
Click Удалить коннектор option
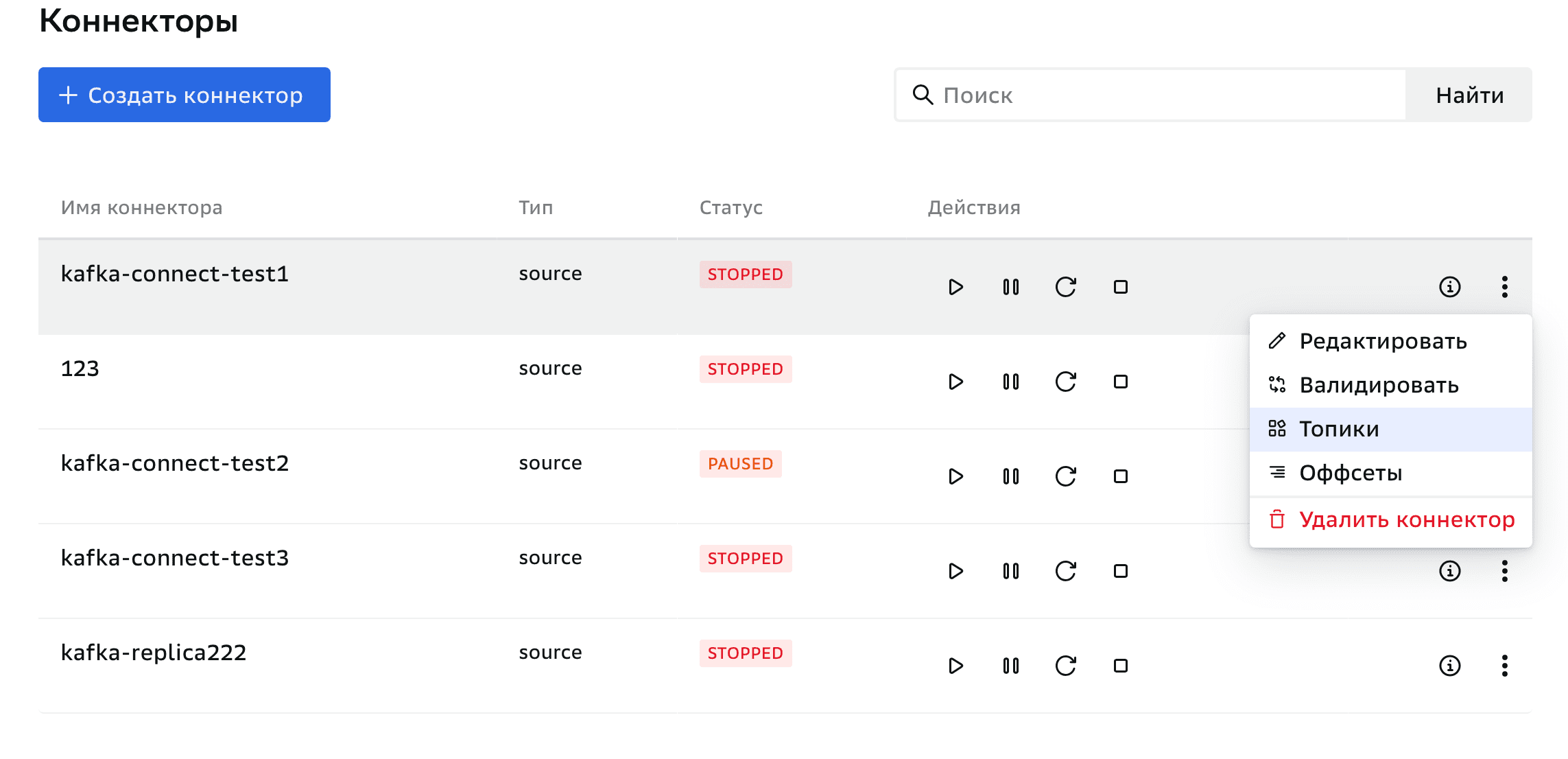(x=1406, y=519)
